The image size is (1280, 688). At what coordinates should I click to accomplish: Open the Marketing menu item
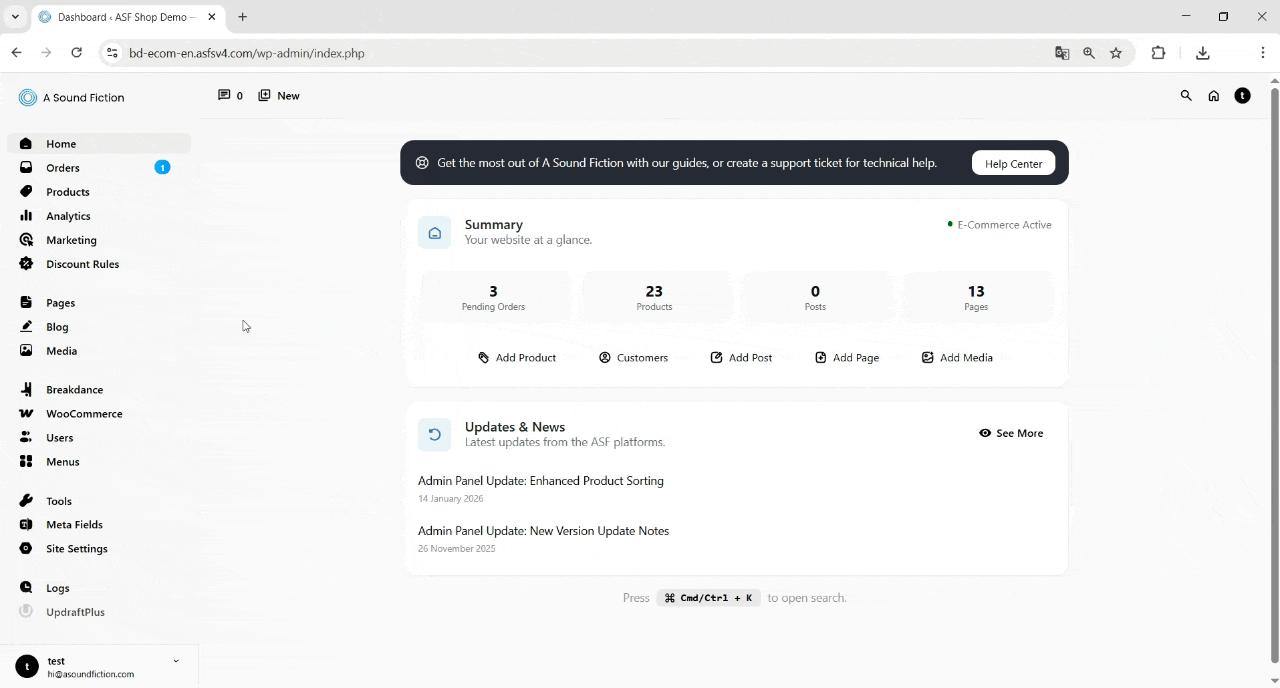98,240
